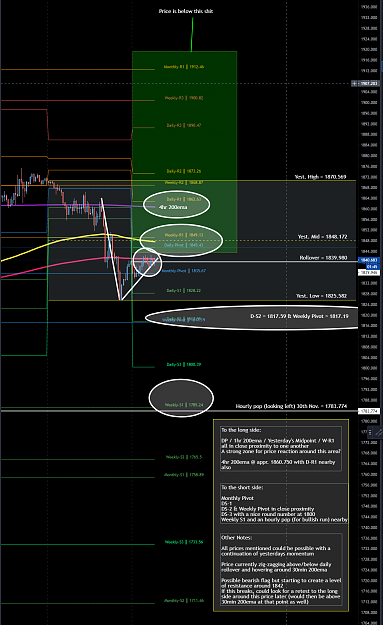Click the Weekly-R3 1900.82 pivot label
Viewport: 383px width, 625px height.
tap(184, 98)
